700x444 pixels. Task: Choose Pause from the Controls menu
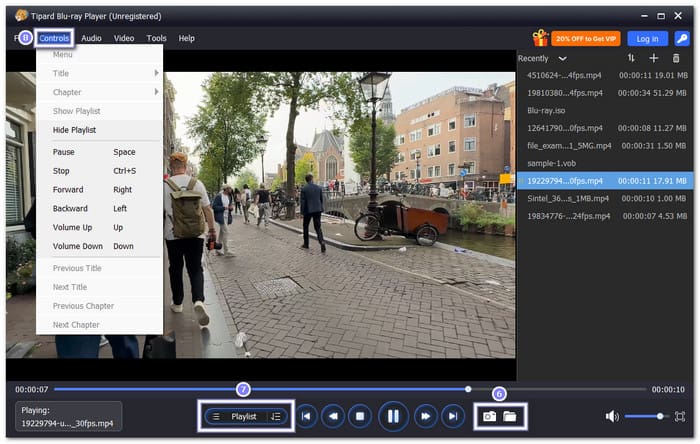[100, 152]
